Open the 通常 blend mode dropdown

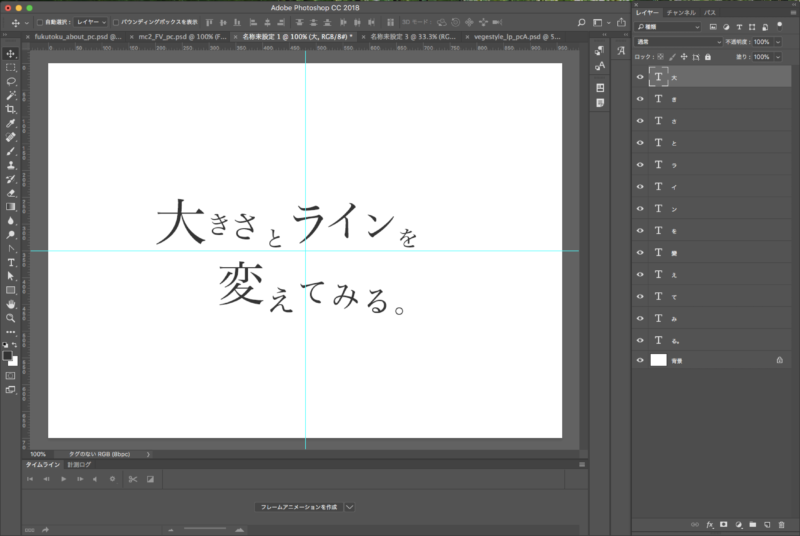click(678, 42)
